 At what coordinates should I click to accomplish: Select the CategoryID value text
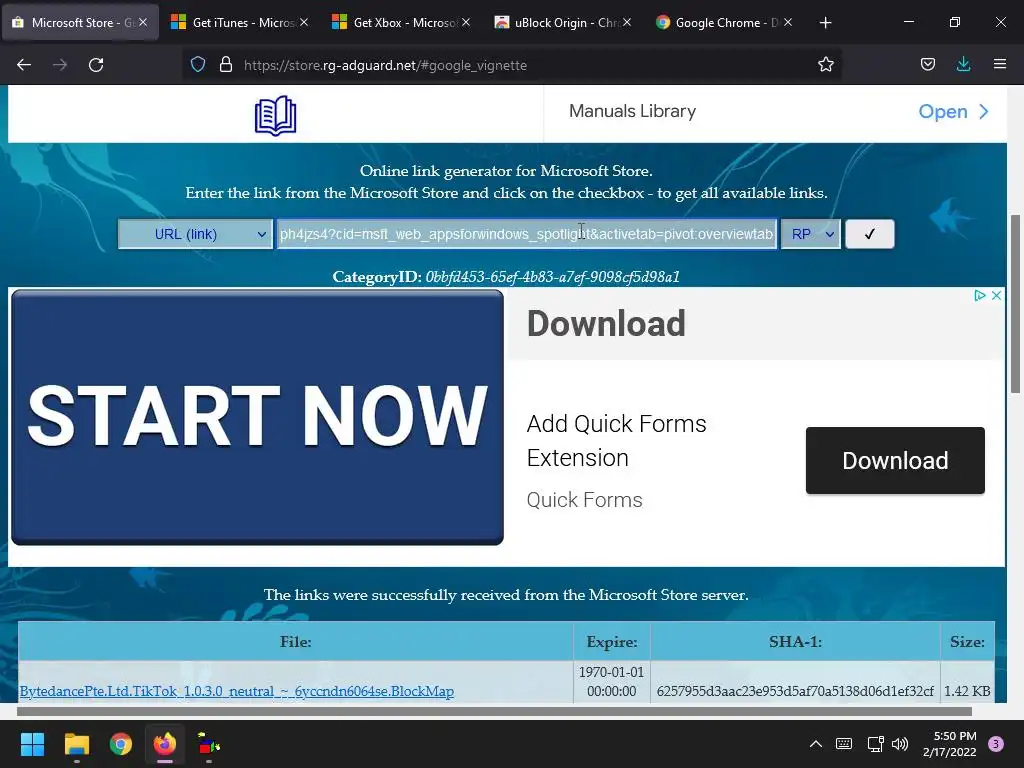pyautogui.click(x=552, y=277)
